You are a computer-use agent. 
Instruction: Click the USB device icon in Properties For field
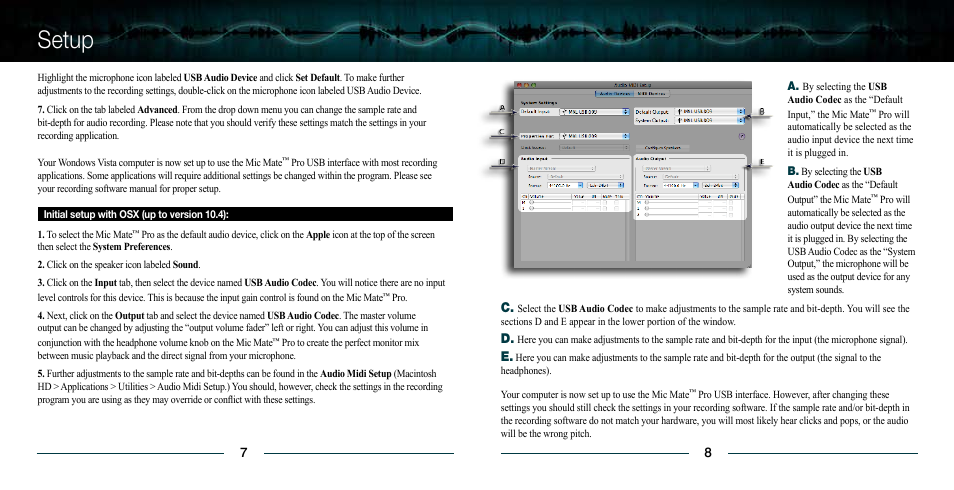coord(563,136)
